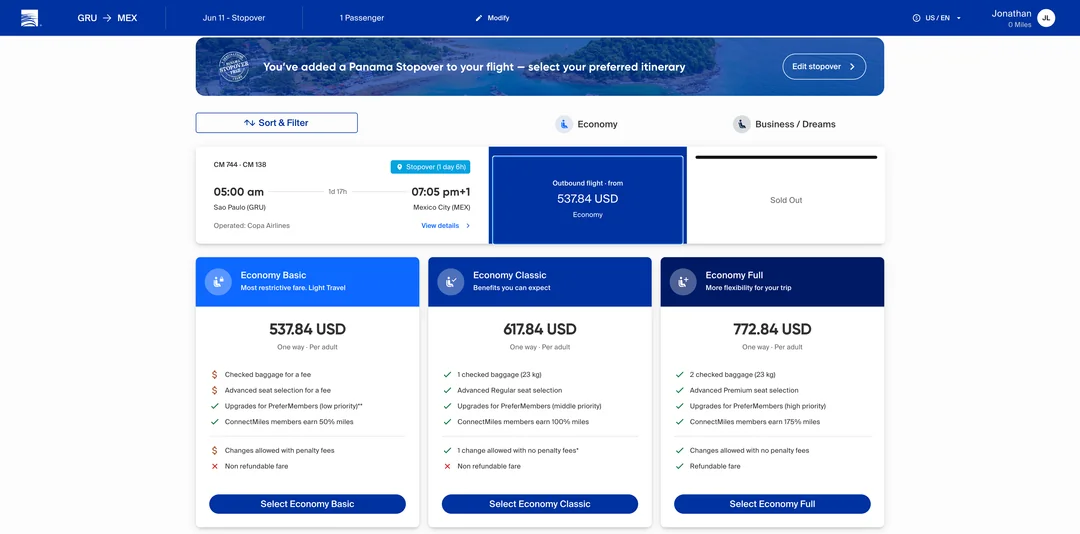The width and height of the screenshot is (1080, 534).
Task: Click Jun 11 - Stopover in header
Action: pos(233,18)
